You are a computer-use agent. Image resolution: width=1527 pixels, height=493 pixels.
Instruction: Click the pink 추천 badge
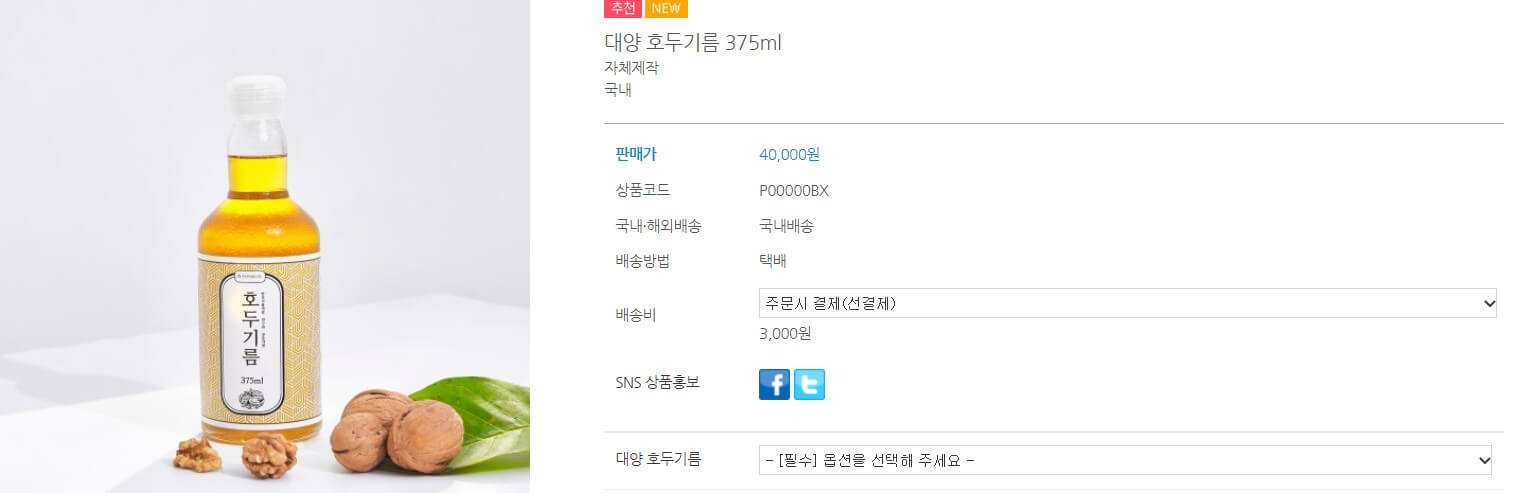[x=623, y=8]
